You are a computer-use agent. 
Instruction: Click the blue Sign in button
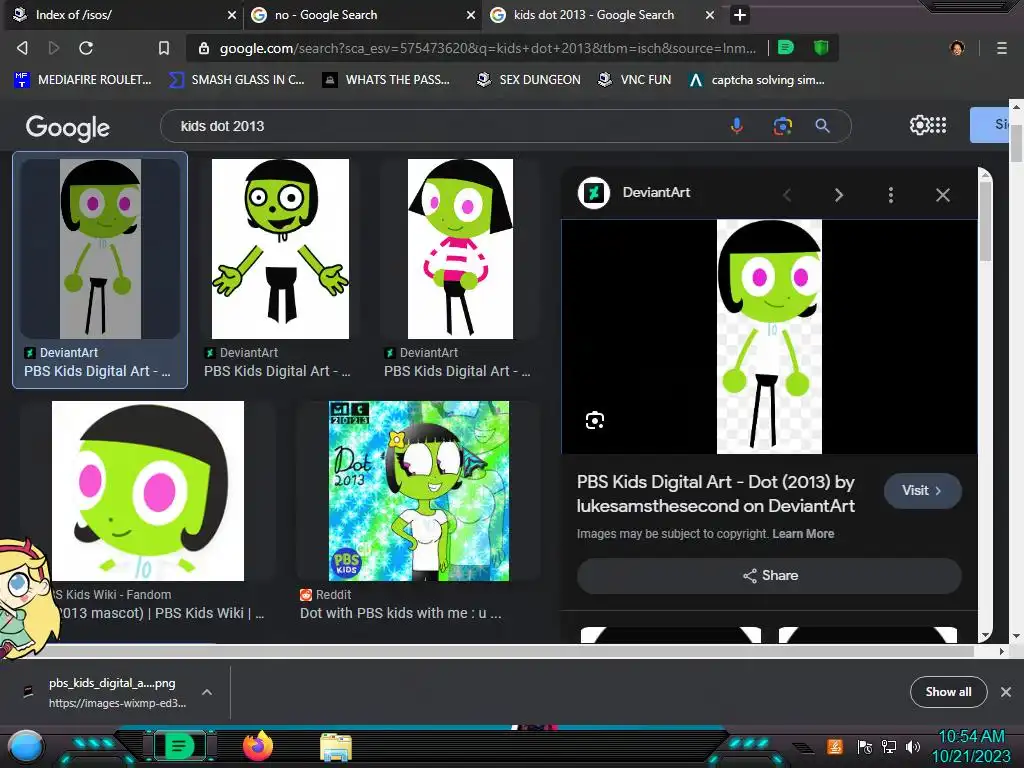point(989,125)
